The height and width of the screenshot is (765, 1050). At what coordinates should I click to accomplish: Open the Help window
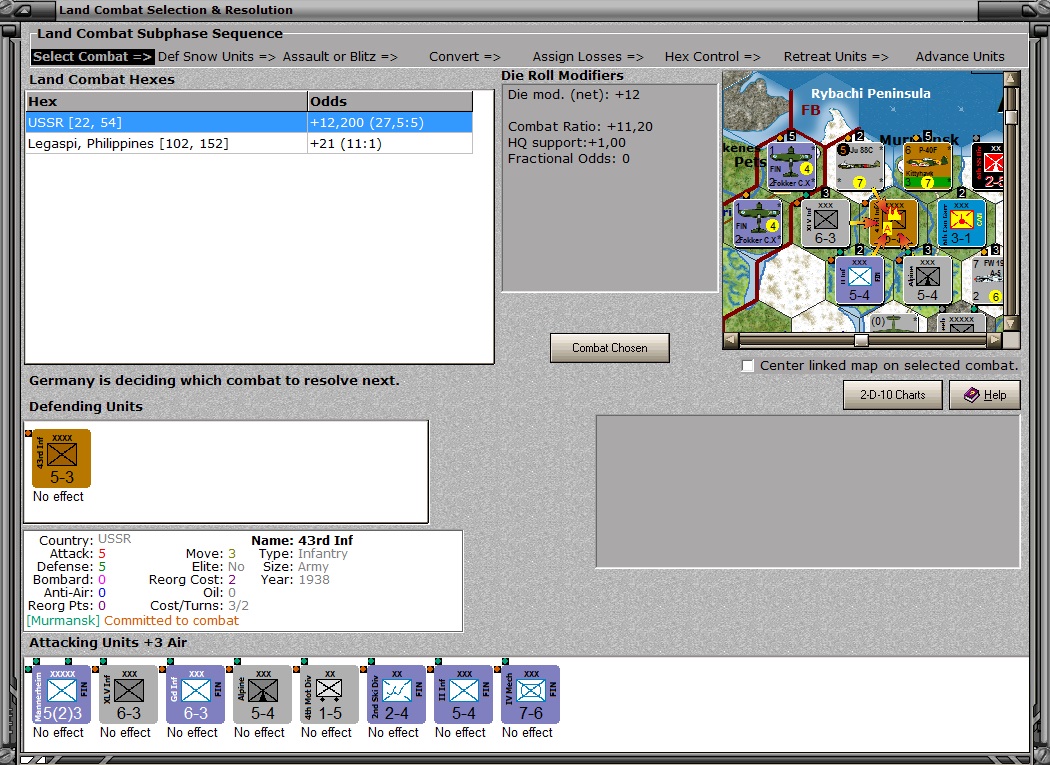(x=984, y=395)
